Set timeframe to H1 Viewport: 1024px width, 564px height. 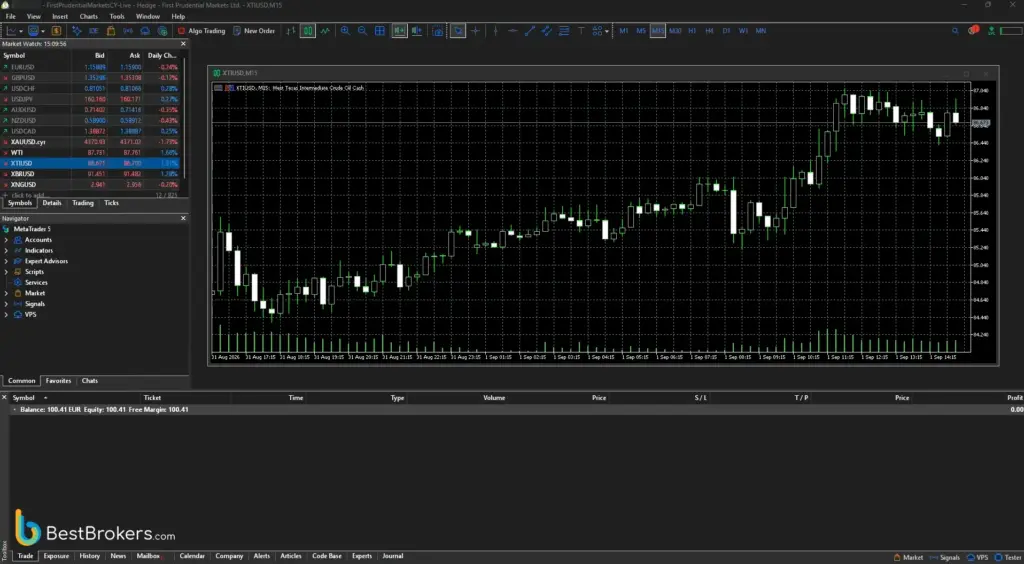(692, 31)
